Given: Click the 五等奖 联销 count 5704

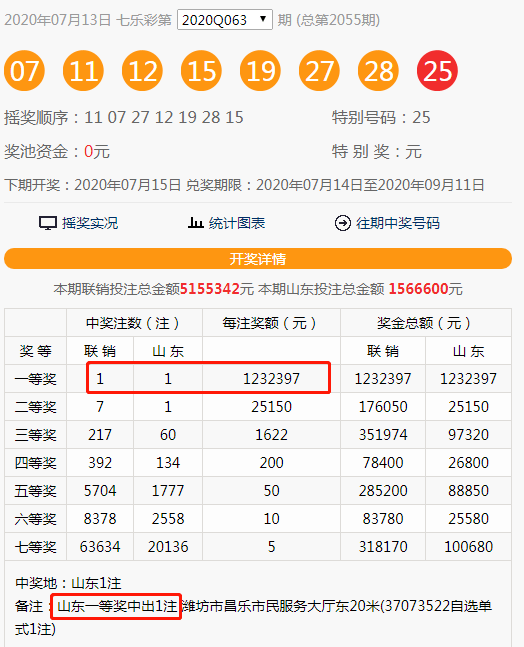Looking at the screenshot, I should (x=100, y=491).
